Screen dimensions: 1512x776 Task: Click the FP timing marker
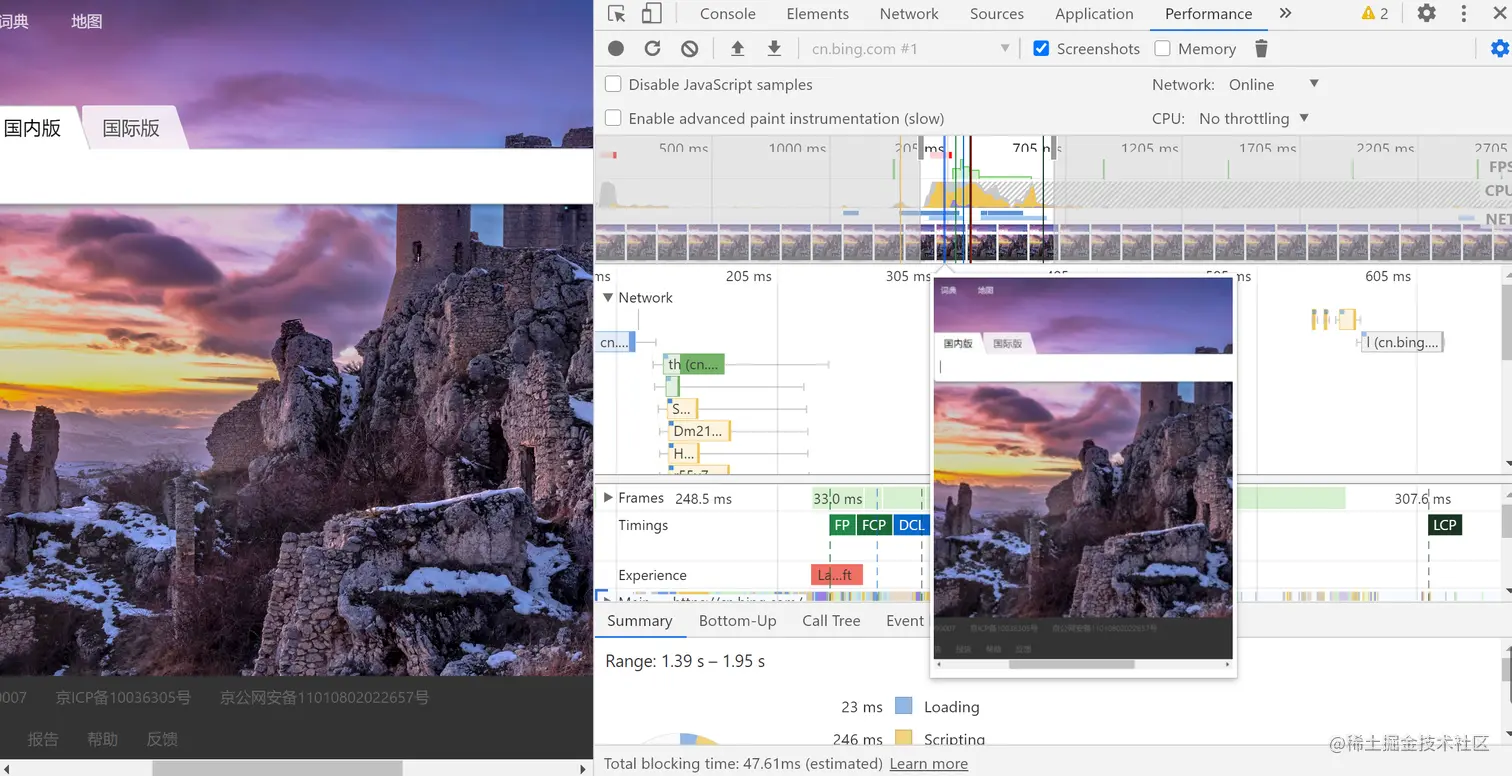pyautogui.click(x=842, y=525)
